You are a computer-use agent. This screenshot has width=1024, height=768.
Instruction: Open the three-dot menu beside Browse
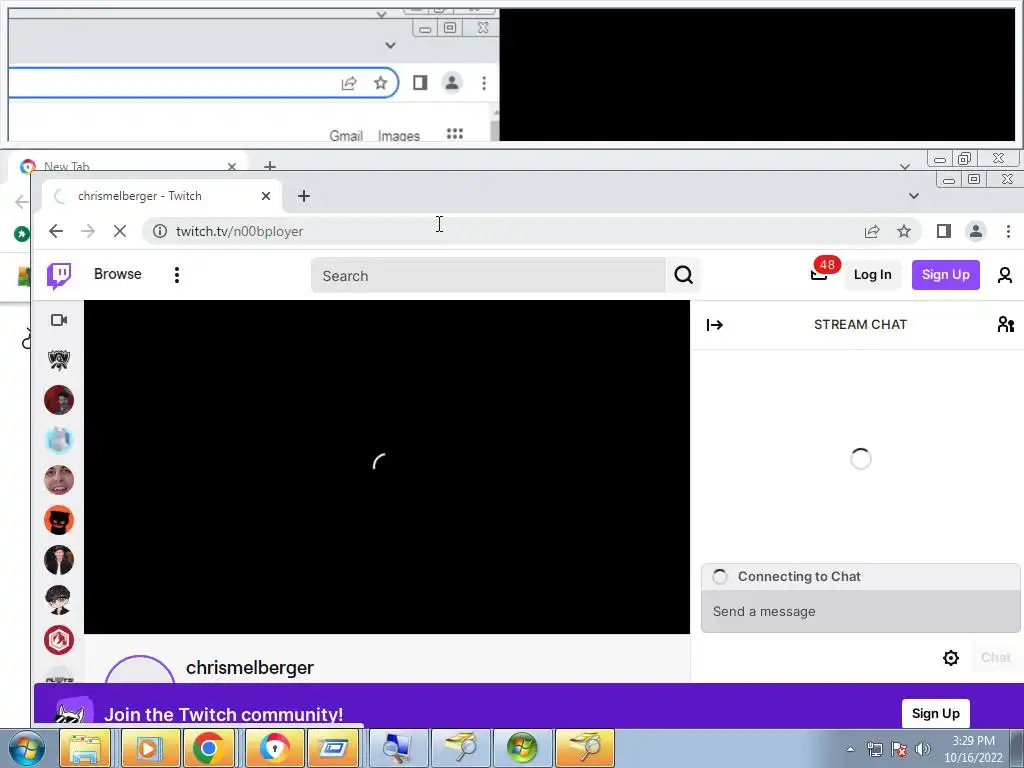[x=176, y=275]
